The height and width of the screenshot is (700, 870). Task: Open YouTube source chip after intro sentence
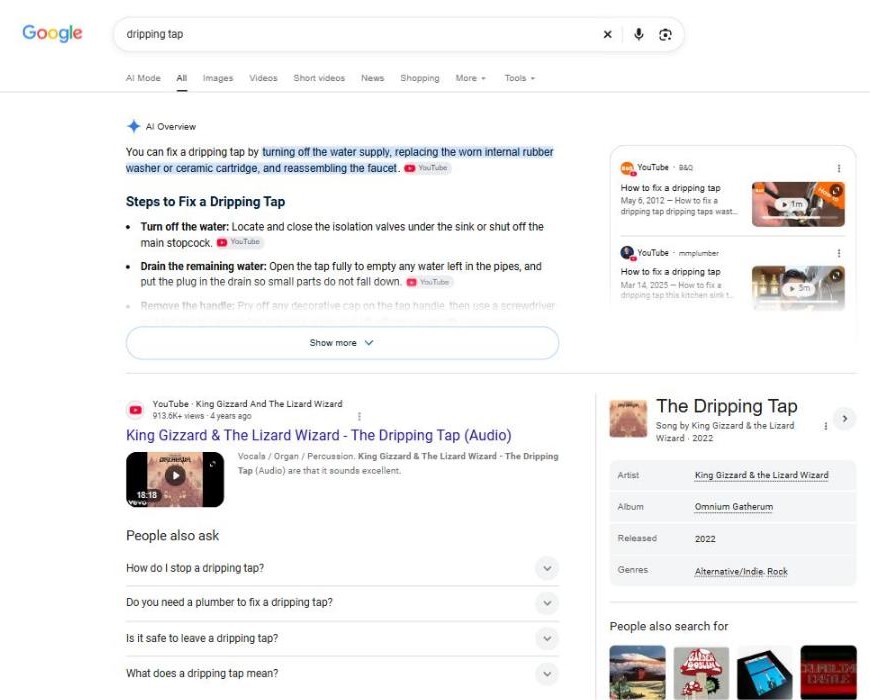click(427, 168)
